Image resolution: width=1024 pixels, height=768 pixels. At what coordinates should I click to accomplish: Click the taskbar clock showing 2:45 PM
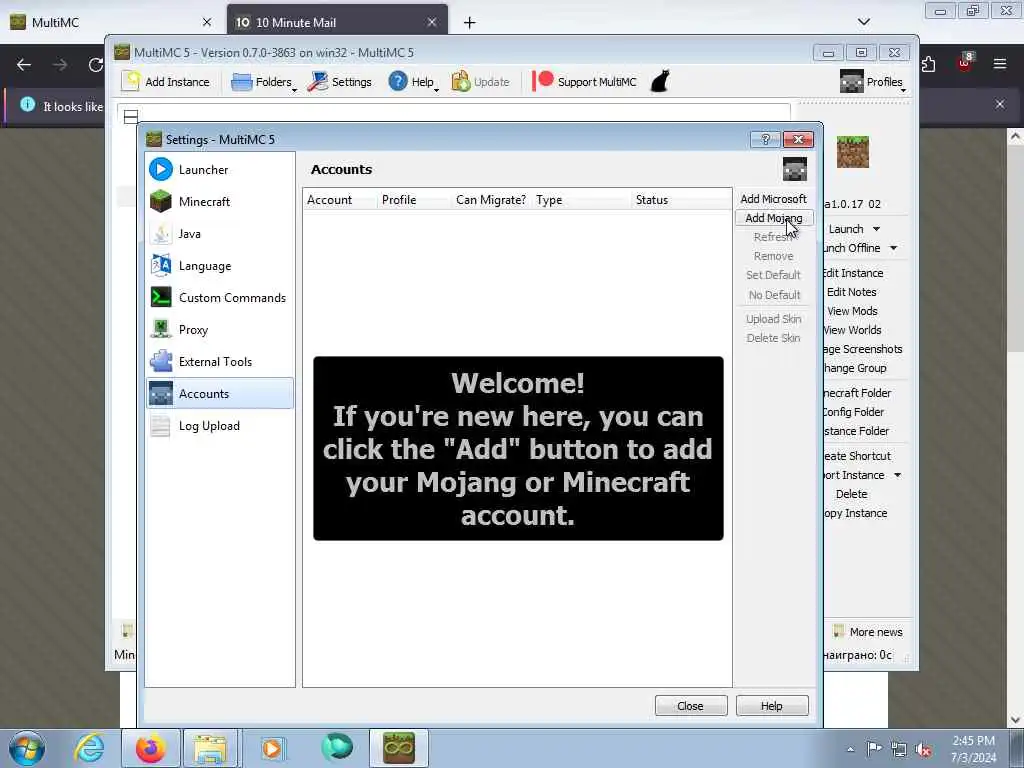973,749
